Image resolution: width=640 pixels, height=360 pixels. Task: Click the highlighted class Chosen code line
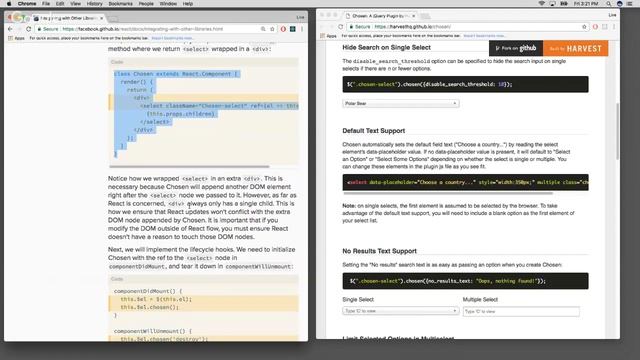pos(176,74)
